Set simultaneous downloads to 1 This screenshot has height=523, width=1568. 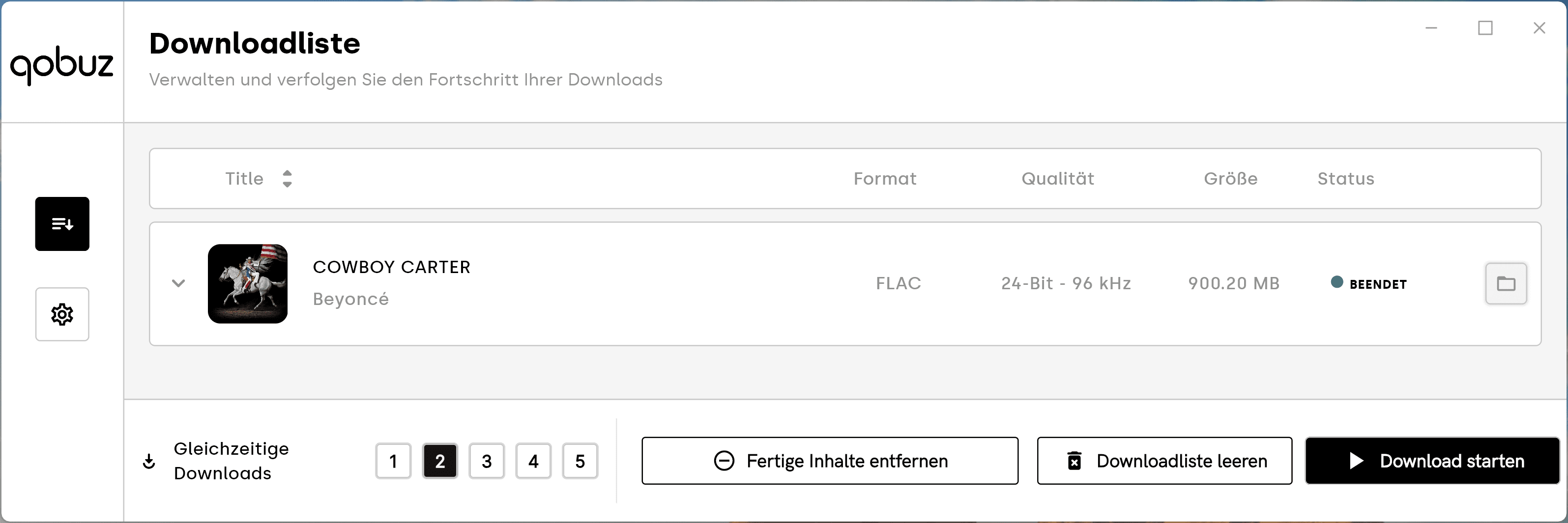[x=393, y=462]
